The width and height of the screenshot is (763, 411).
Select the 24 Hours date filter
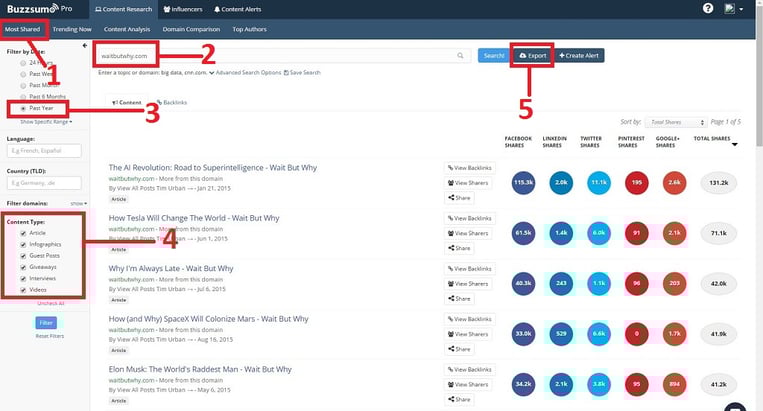23,63
